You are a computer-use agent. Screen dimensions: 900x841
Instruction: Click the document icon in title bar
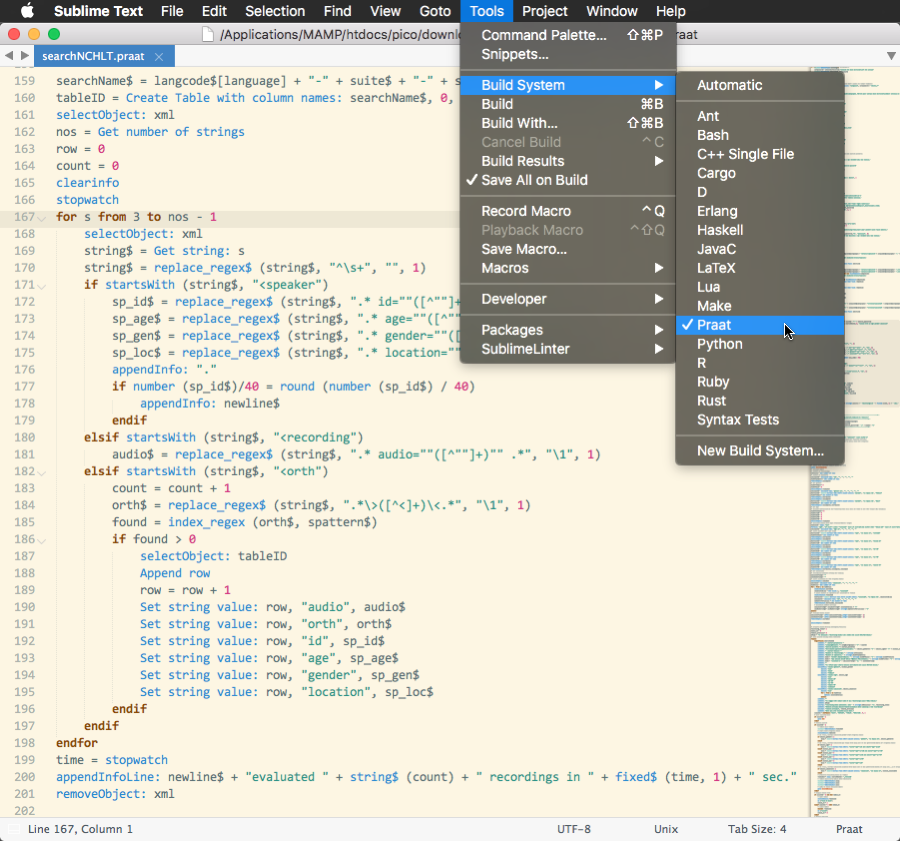pos(208,34)
